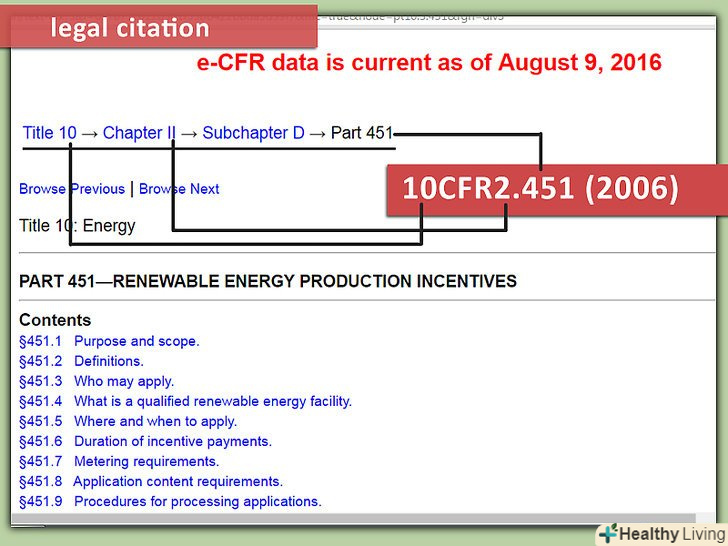The image size is (728, 546).
Task: Click the Browse Previous link
Action: [72, 189]
